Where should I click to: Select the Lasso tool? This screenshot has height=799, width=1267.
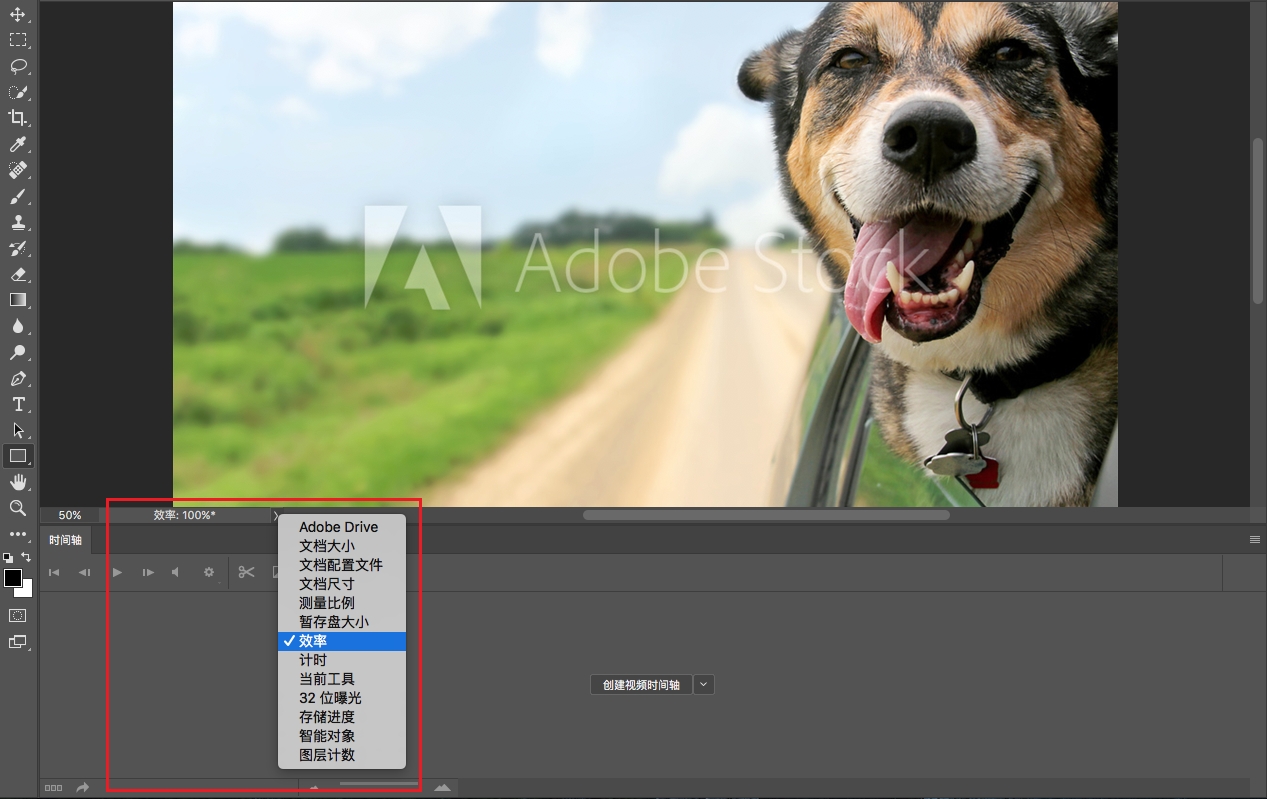point(18,66)
